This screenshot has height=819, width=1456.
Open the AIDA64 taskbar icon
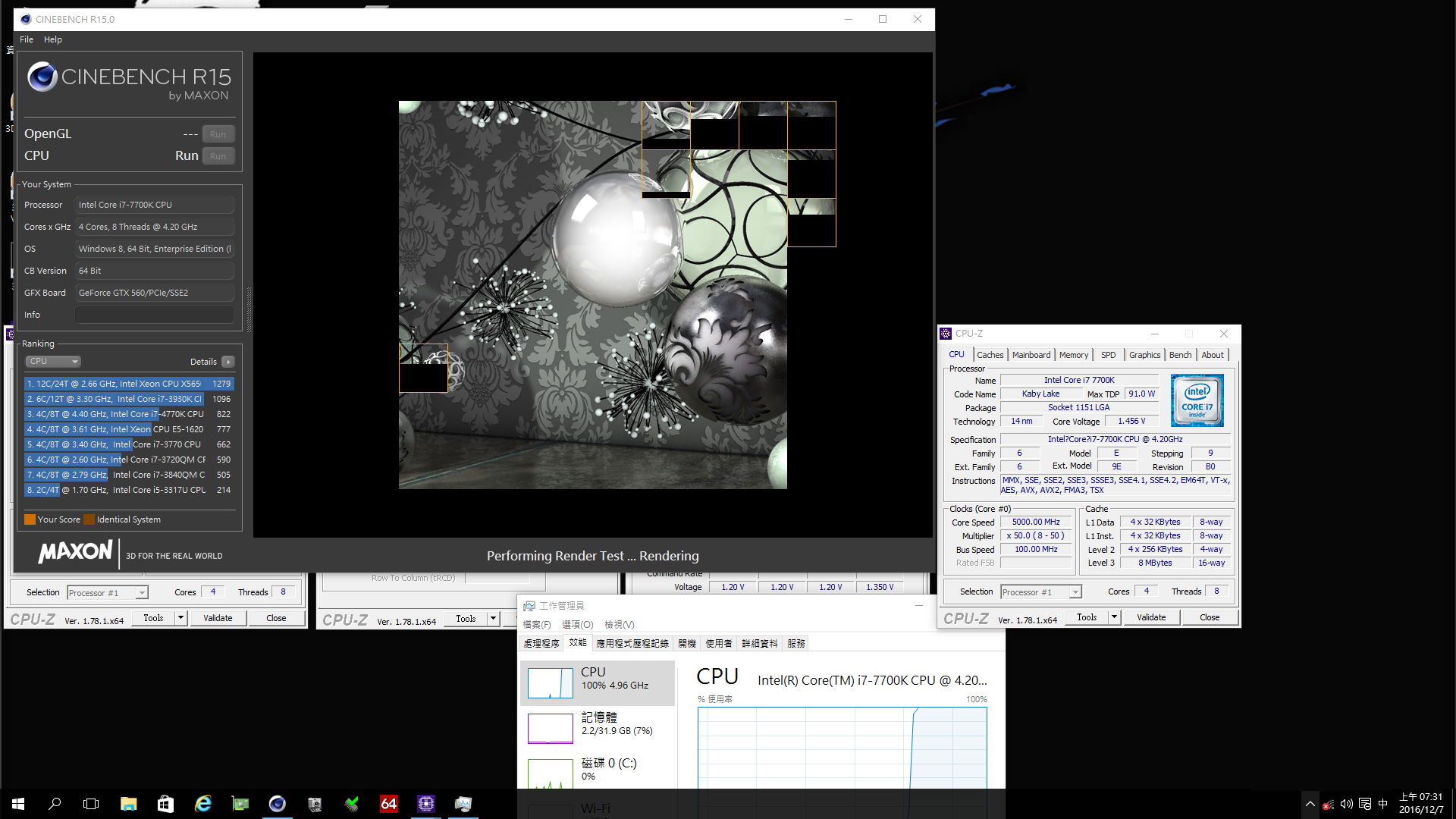pyautogui.click(x=389, y=804)
